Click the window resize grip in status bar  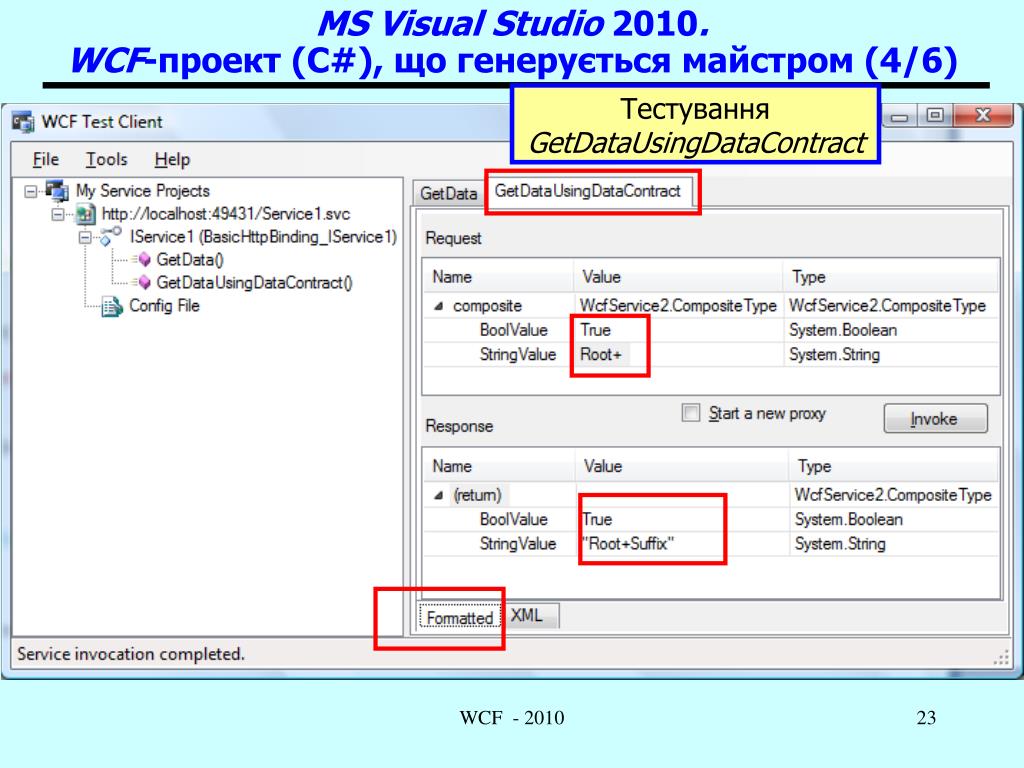point(1001,658)
